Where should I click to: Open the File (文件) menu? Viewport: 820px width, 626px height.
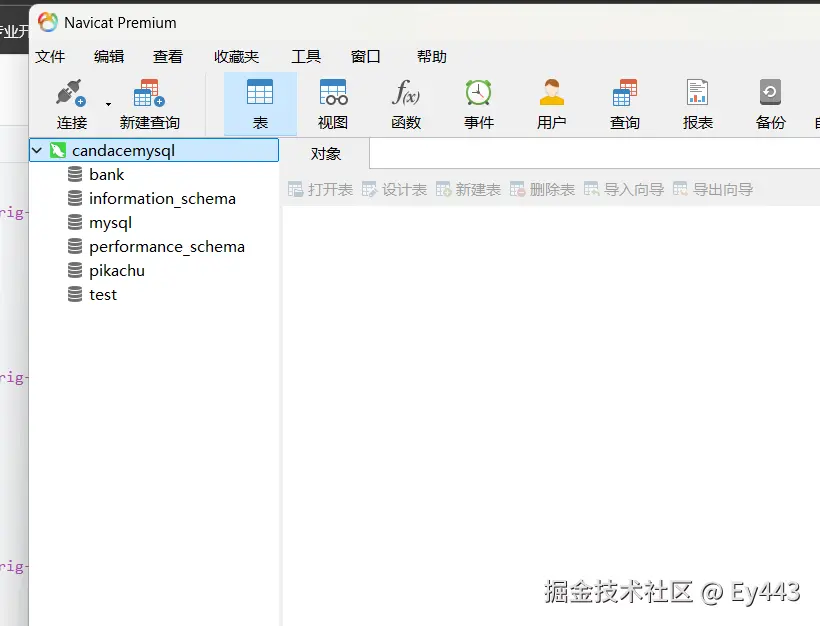click(x=50, y=56)
